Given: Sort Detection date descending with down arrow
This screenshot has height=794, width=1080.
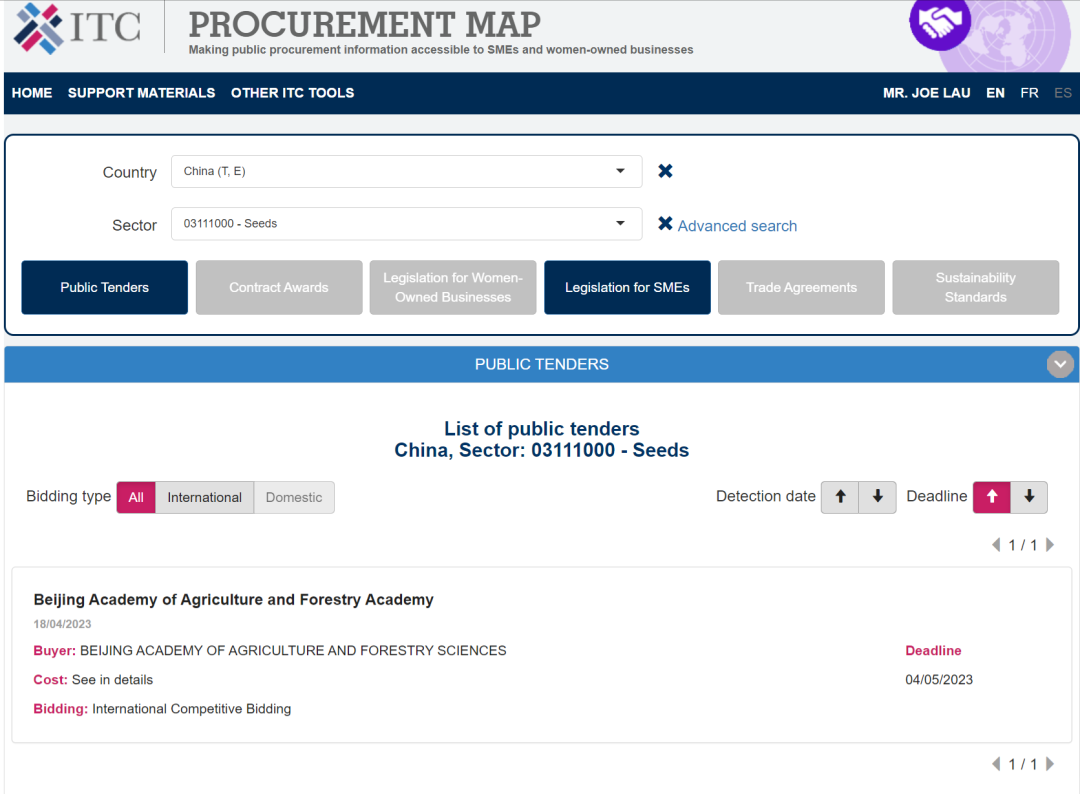Looking at the screenshot, I should 877,497.
